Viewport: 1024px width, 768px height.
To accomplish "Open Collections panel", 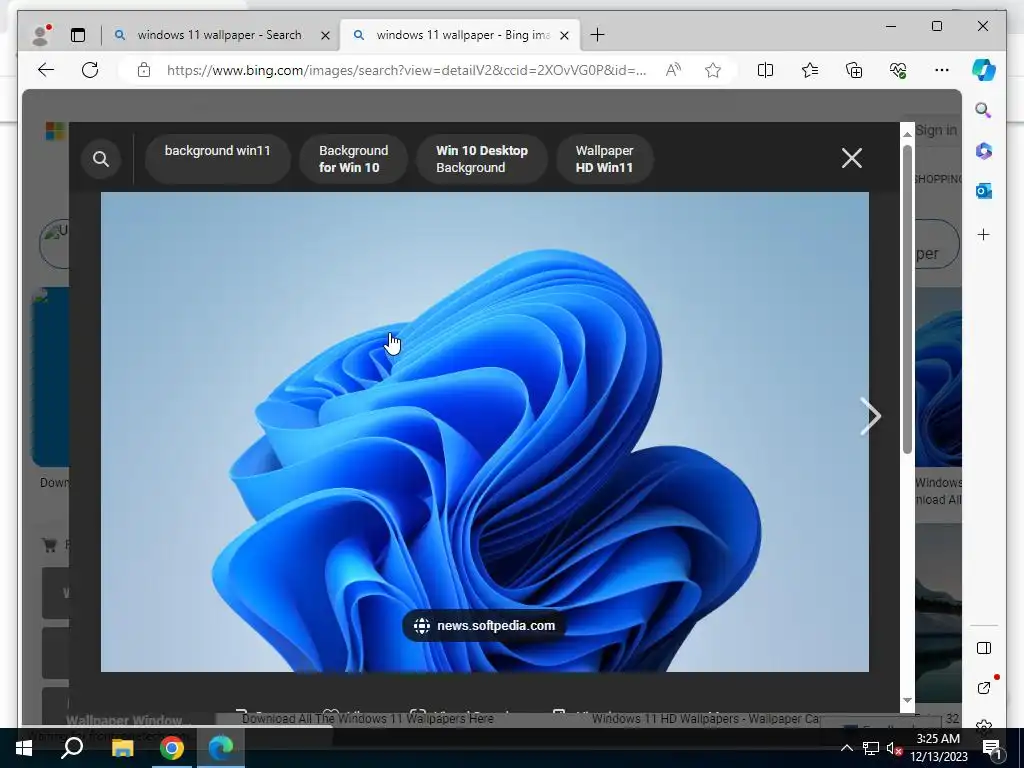I will 854,70.
